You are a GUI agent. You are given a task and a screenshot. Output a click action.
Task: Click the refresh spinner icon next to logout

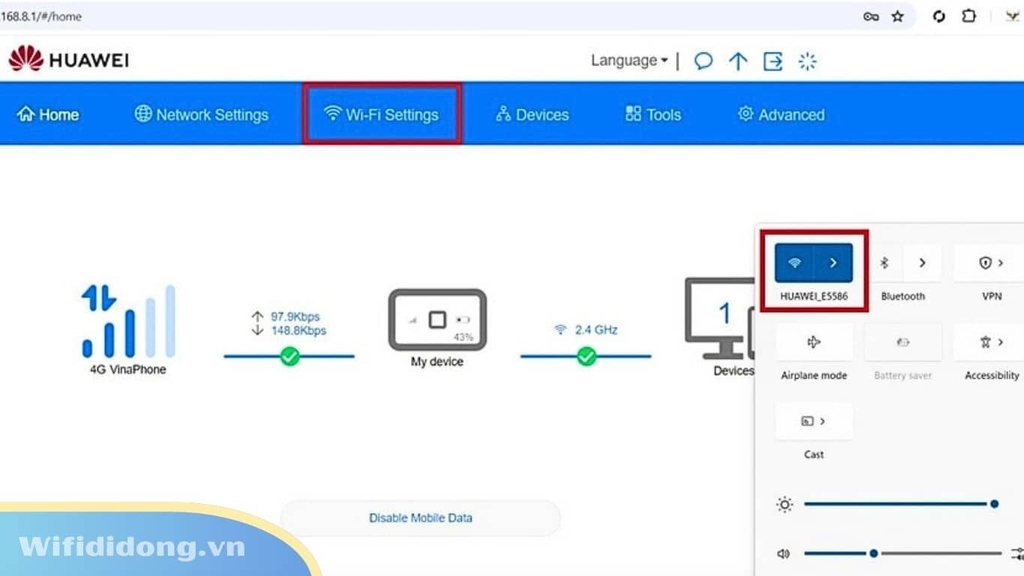coord(806,61)
